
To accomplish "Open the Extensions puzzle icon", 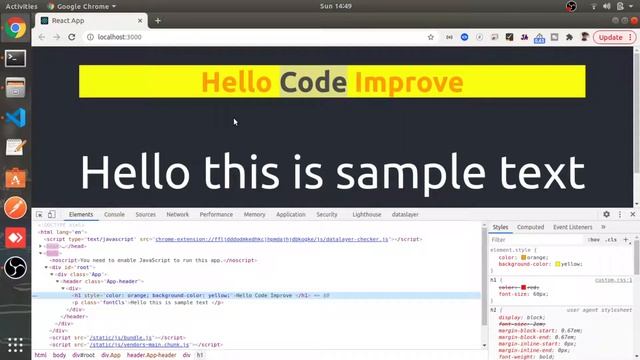I will click(x=569, y=37).
